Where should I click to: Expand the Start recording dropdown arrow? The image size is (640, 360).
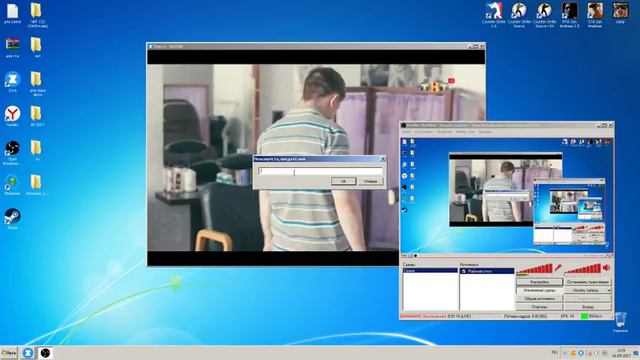tap(609, 290)
